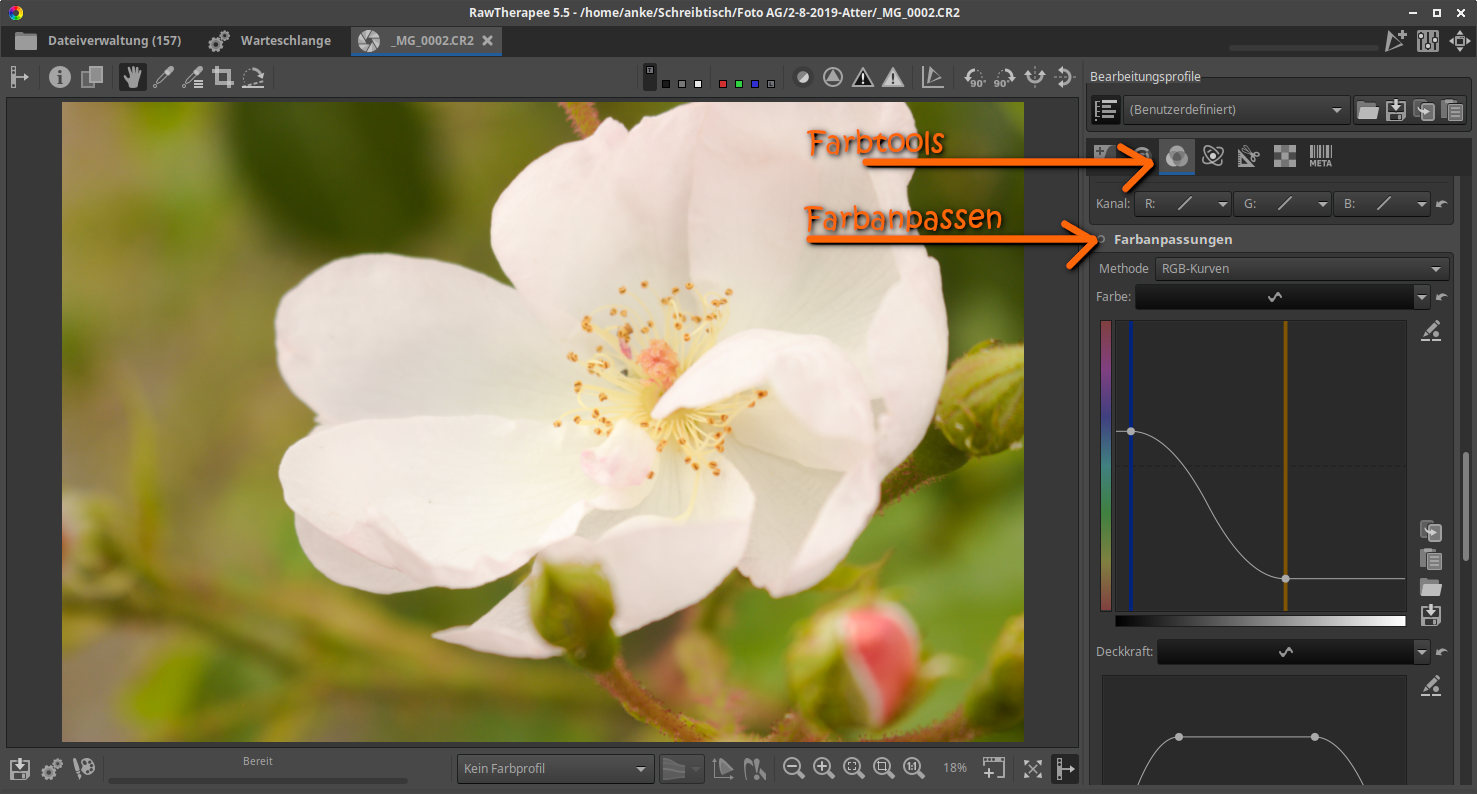Open the Meta data tool tab
Image resolution: width=1477 pixels, height=794 pixels.
point(1320,155)
